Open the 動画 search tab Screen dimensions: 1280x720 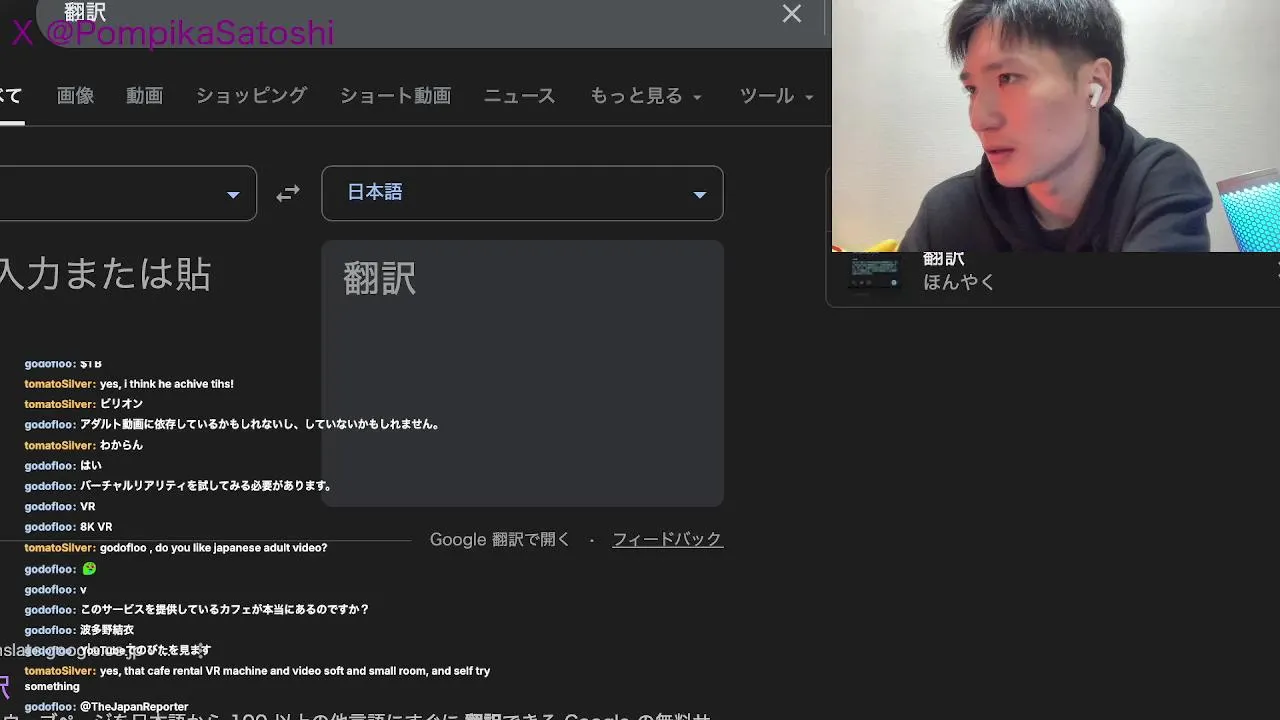tap(144, 96)
